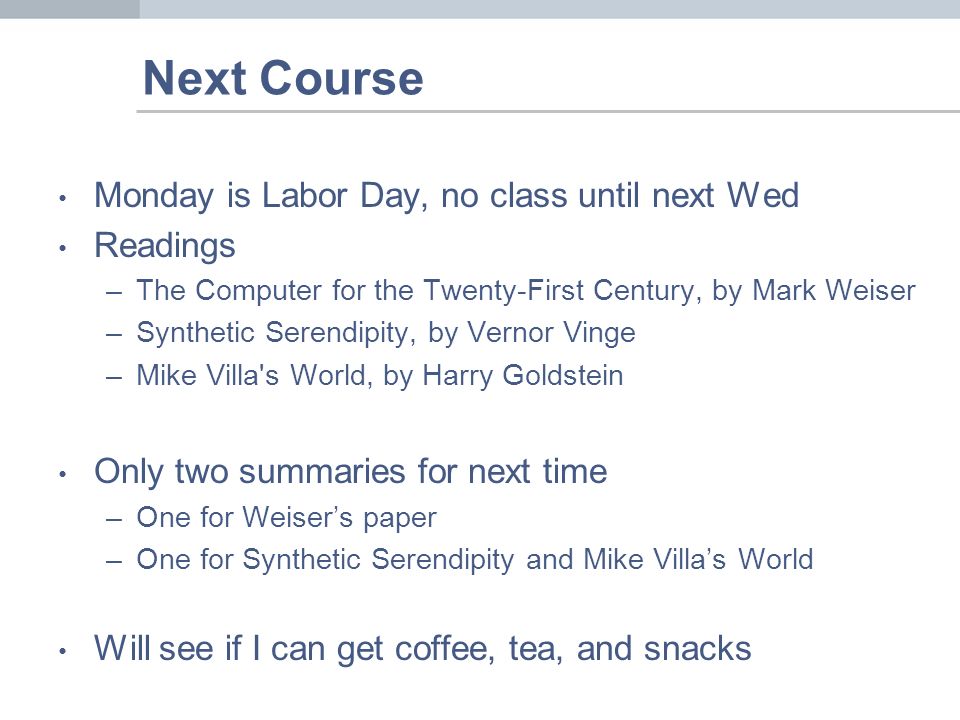Click the word 'Wed' in first bullet
The image size is (960, 720).
(762, 196)
